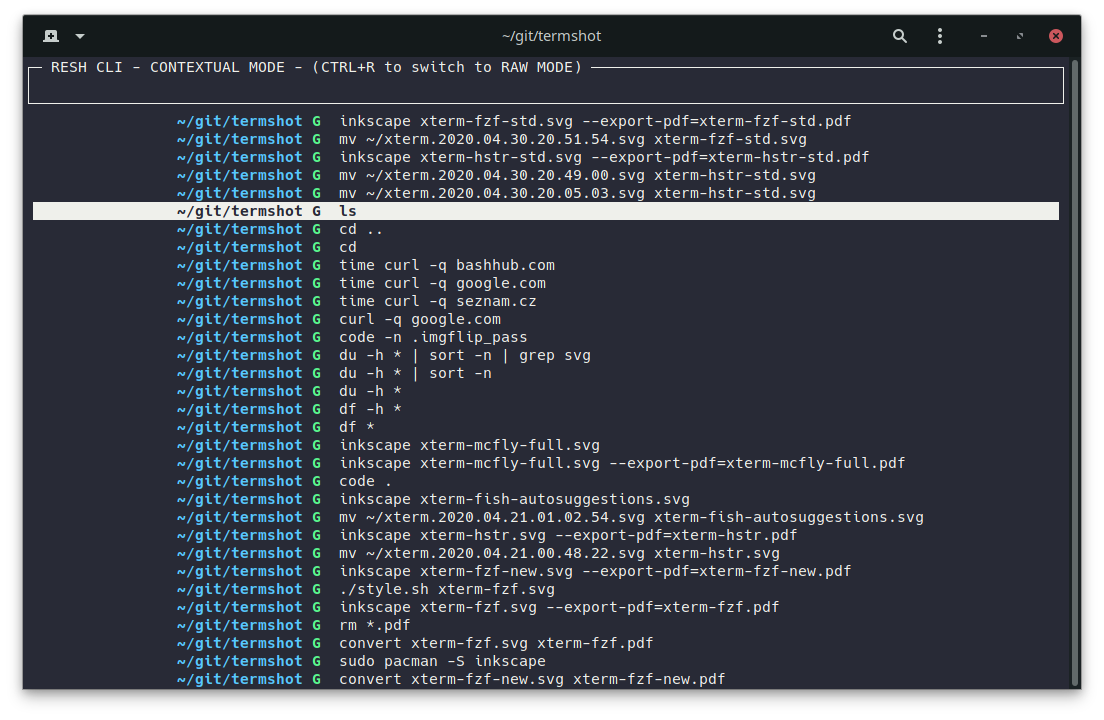
Task: Choose 'time curl -q bashhub.com' entry
Action: click(x=446, y=265)
